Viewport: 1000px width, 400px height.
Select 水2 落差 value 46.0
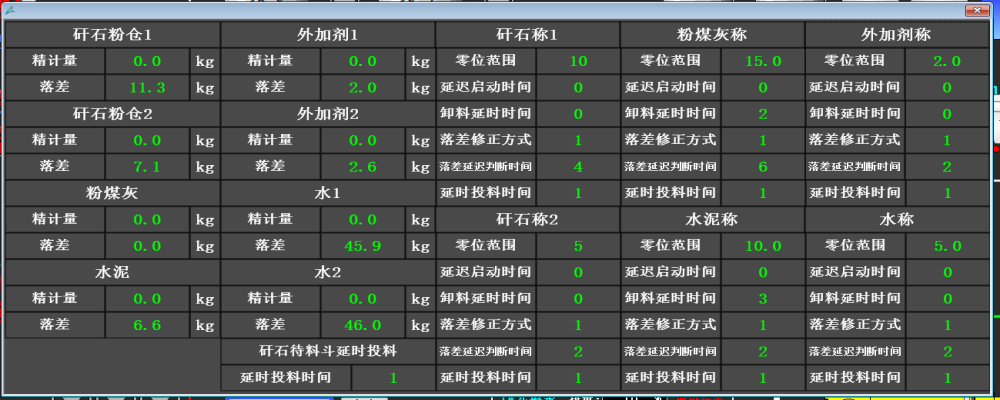click(363, 324)
